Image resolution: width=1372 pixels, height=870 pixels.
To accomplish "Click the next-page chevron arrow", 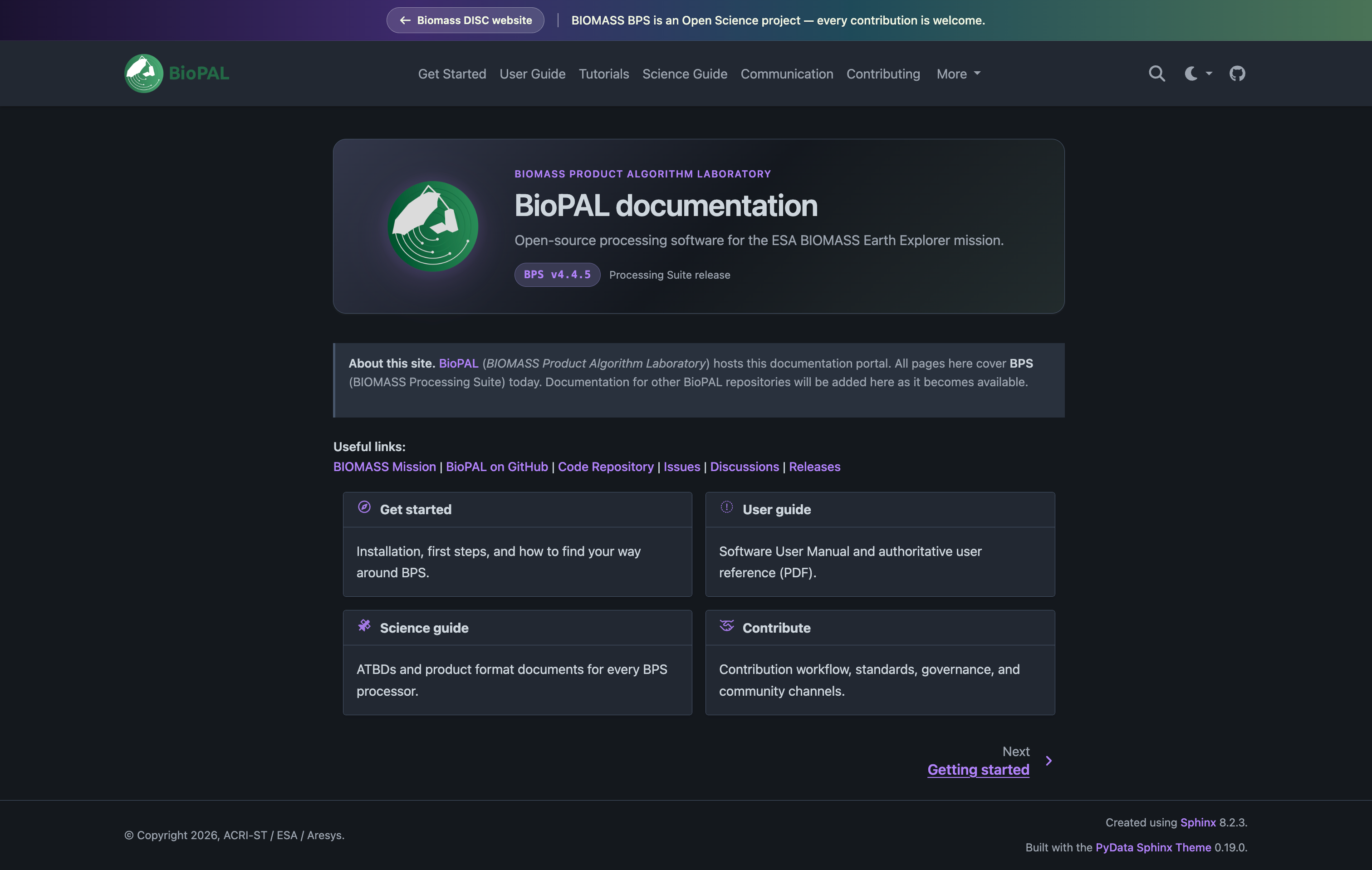I will [x=1049, y=761].
